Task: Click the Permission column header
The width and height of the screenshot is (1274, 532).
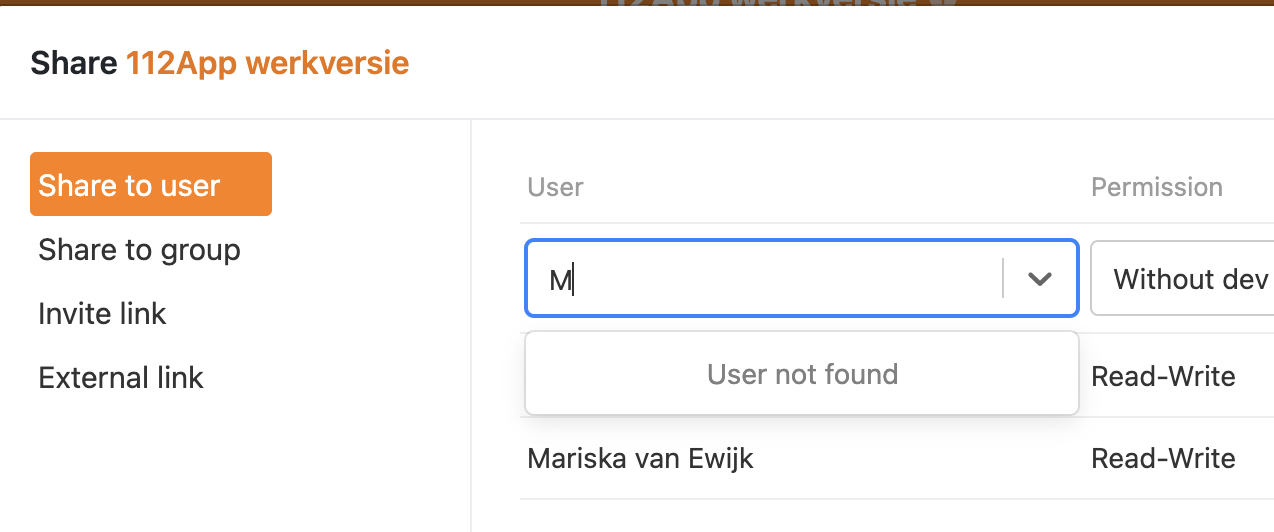Action: click(1156, 187)
